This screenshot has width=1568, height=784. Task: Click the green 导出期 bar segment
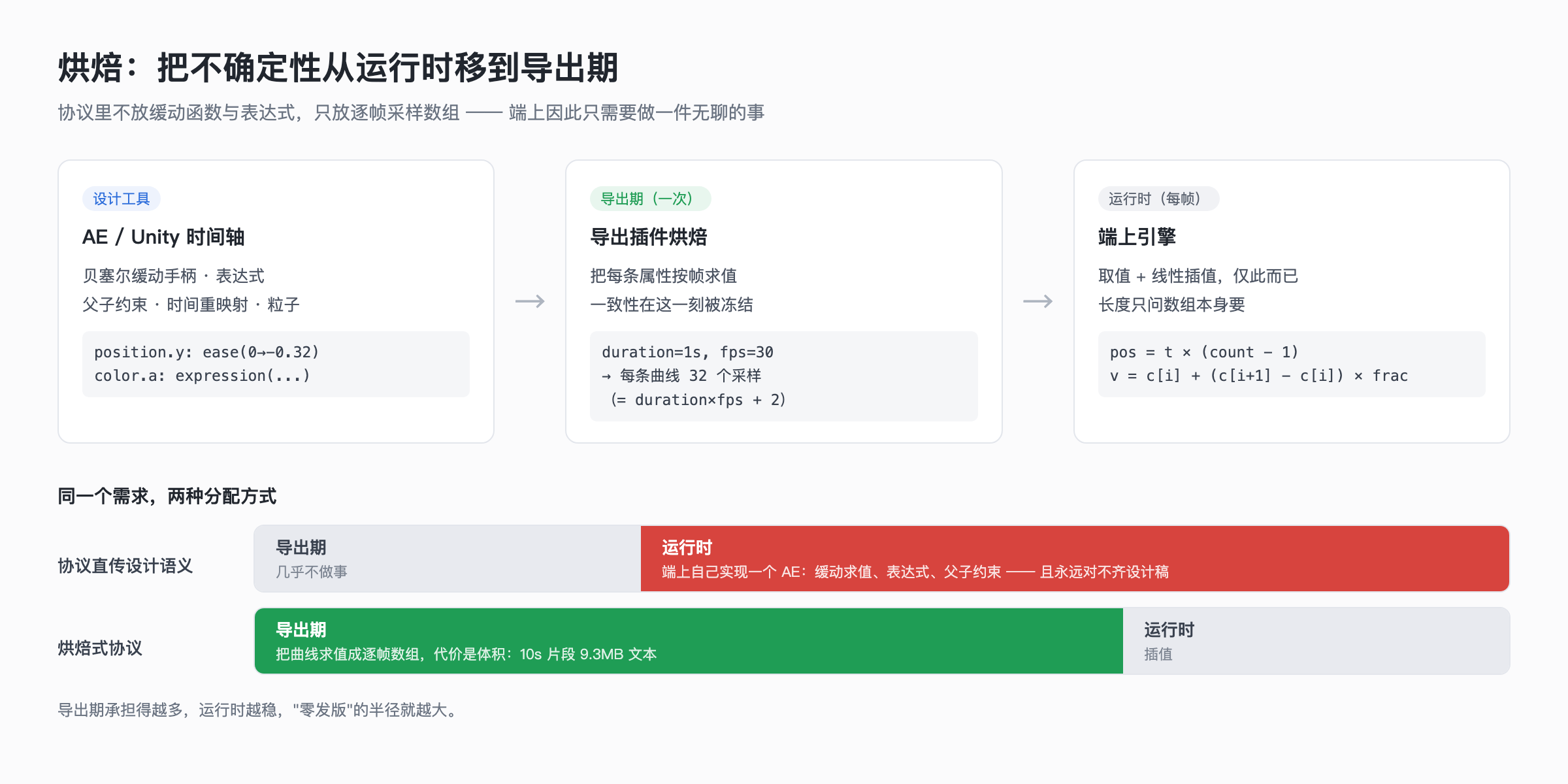click(x=689, y=641)
